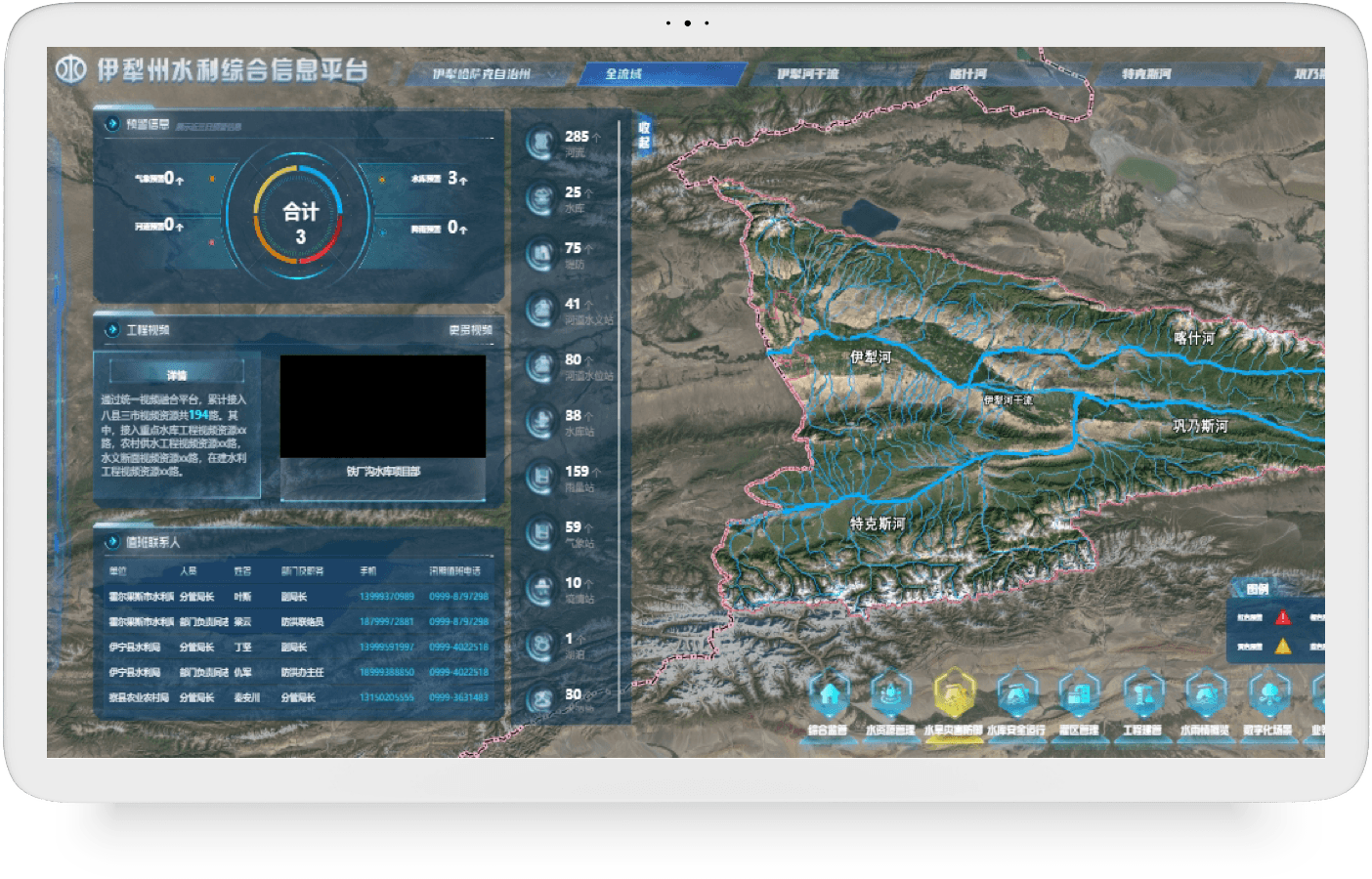Click the 详情 button in 工程视频
1372x879 pixels.
point(177,374)
